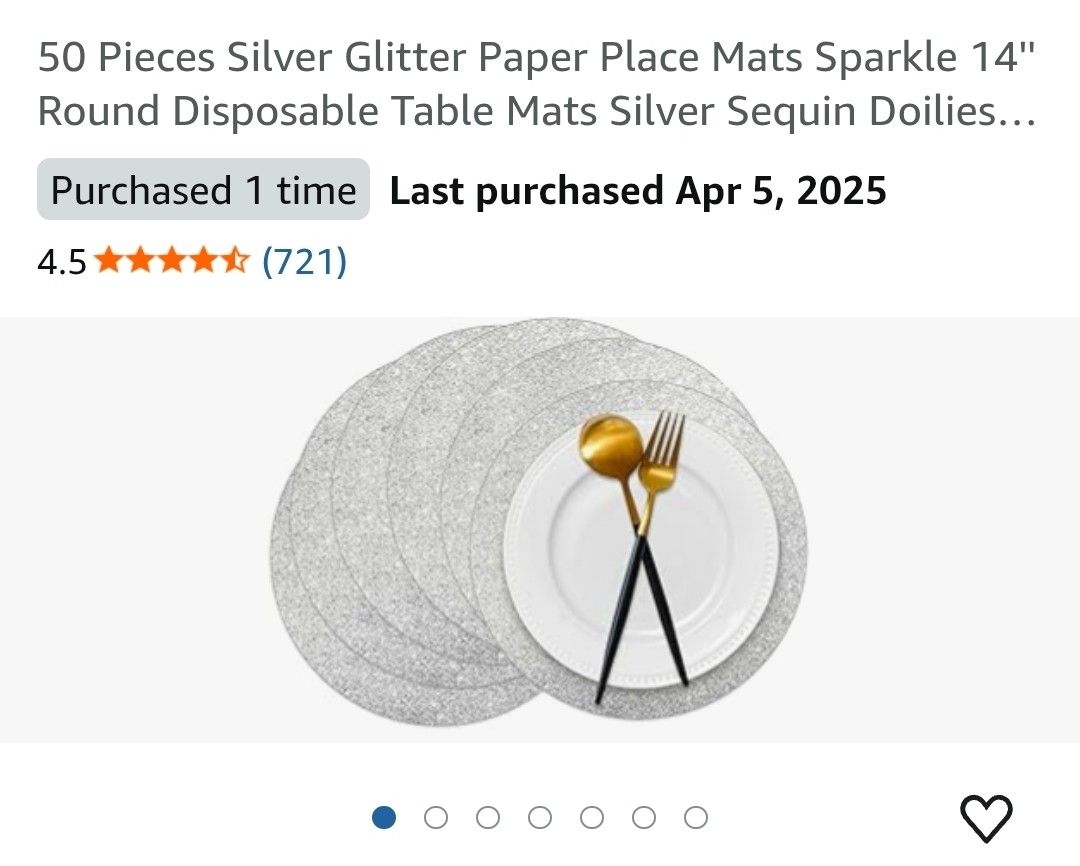Click the Last purchased Apr 5, 2025 text
1080x866 pixels.
[x=637, y=189]
